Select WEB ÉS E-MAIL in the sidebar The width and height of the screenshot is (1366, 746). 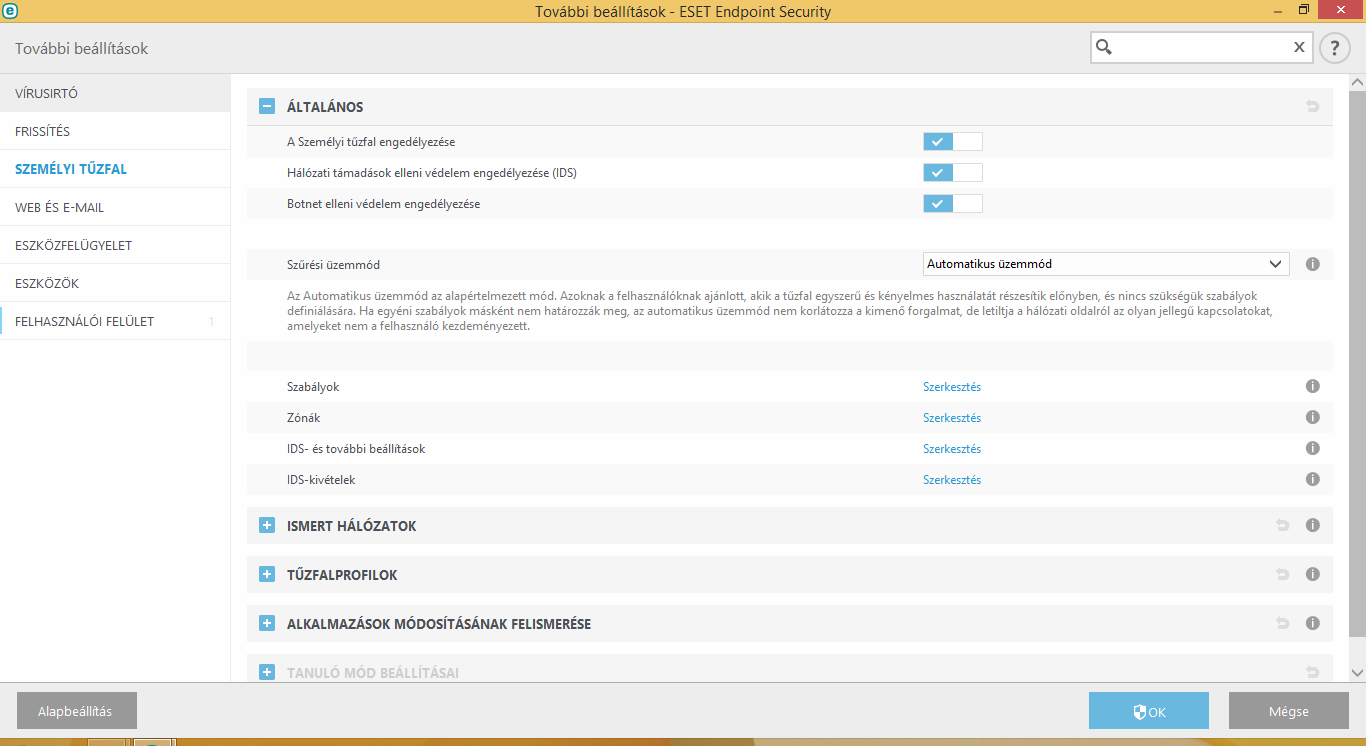pyautogui.click(x=115, y=207)
